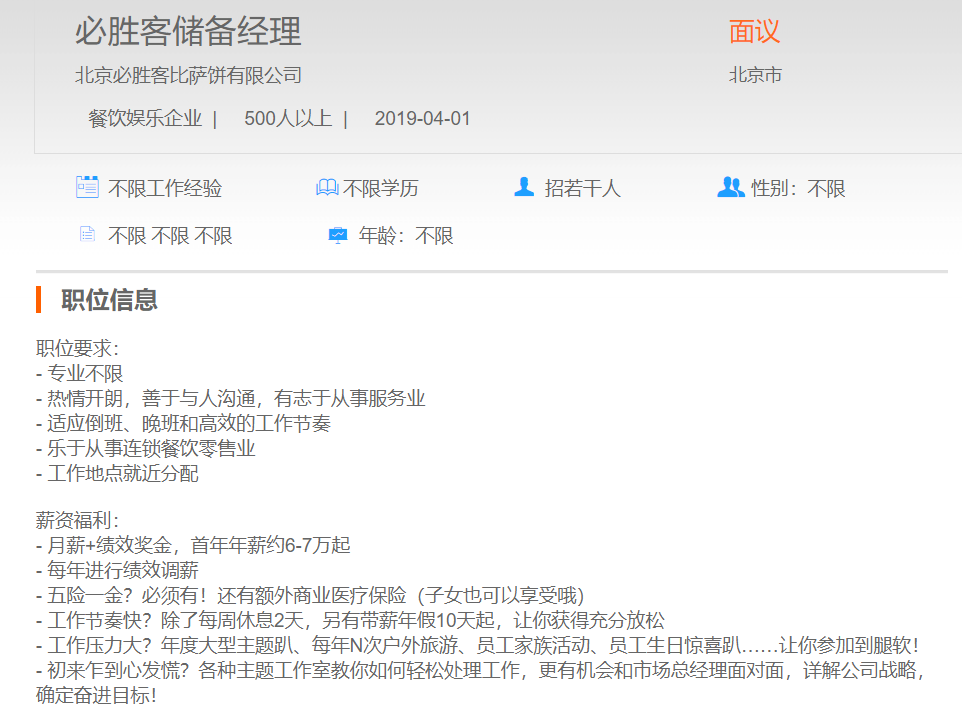Click the 招若干人 headcount label

(582, 189)
